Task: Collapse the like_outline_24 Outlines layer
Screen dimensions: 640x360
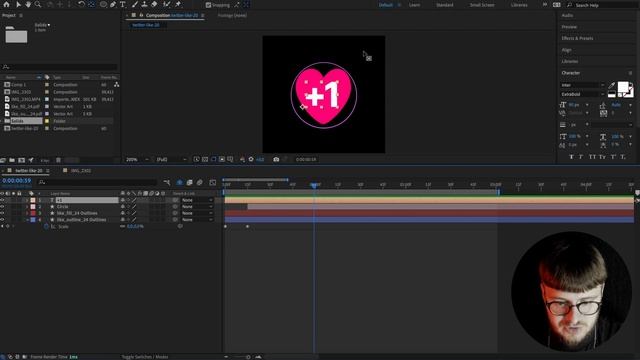Action: [x=27, y=220]
